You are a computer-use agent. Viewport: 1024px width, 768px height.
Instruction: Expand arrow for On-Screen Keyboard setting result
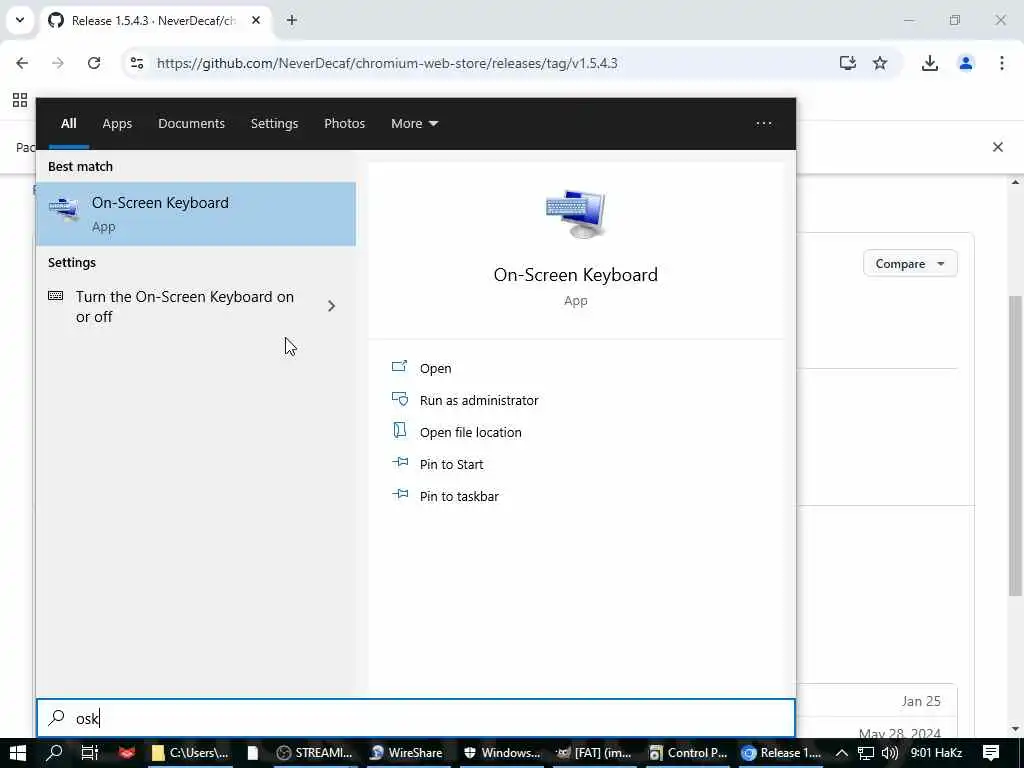tap(331, 306)
